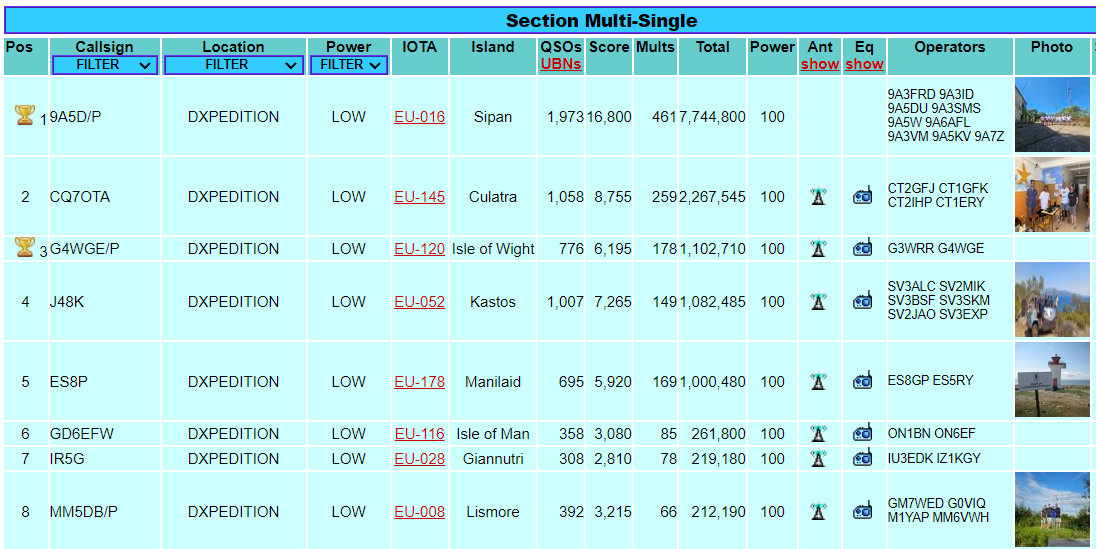Open IOTA link EU-145

[419, 197]
